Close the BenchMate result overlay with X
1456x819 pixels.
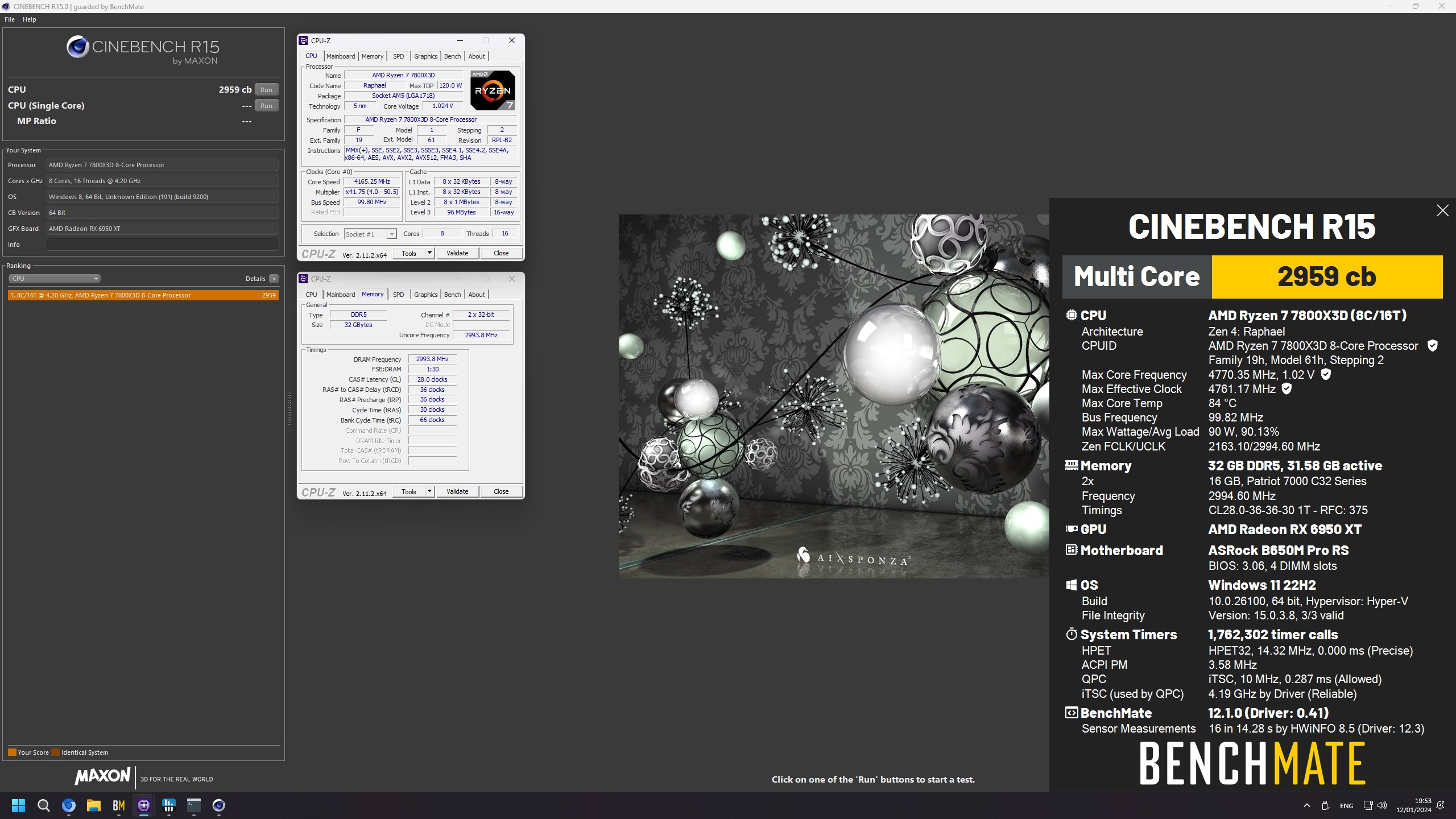pyautogui.click(x=1442, y=210)
